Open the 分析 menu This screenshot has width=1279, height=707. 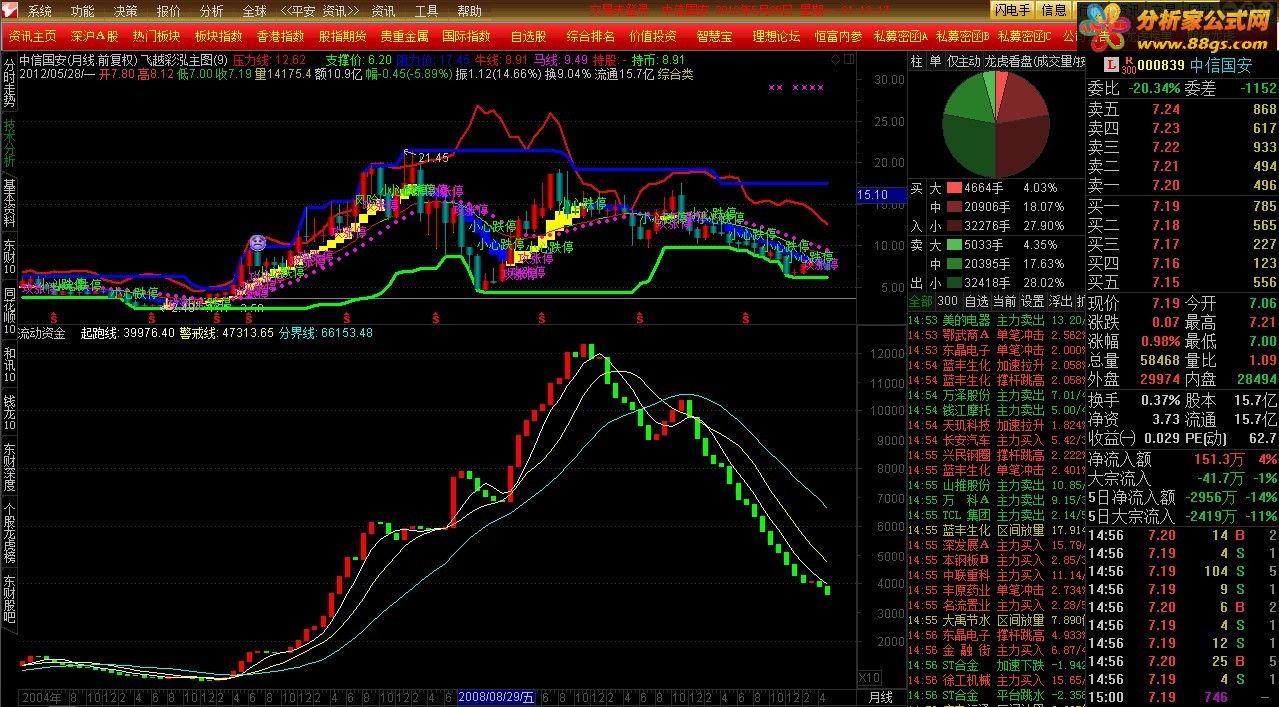tap(212, 11)
